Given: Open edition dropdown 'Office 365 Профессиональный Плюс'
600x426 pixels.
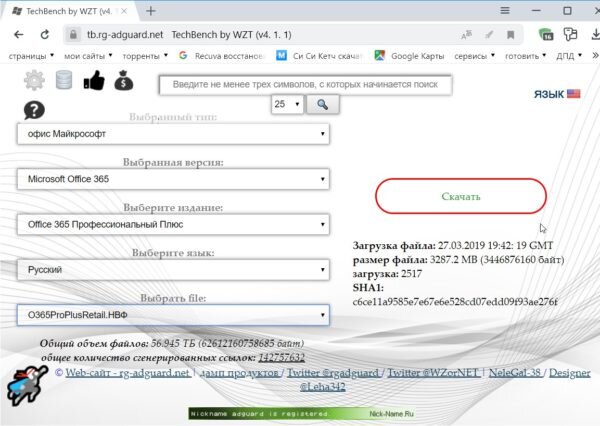Looking at the screenshot, I should pyautogui.click(x=173, y=224).
